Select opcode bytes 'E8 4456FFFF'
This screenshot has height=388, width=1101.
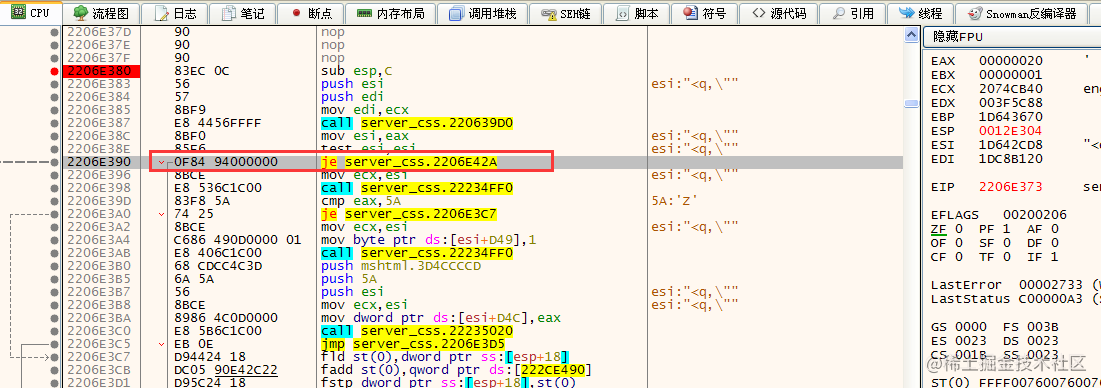(x=217, y=123)
